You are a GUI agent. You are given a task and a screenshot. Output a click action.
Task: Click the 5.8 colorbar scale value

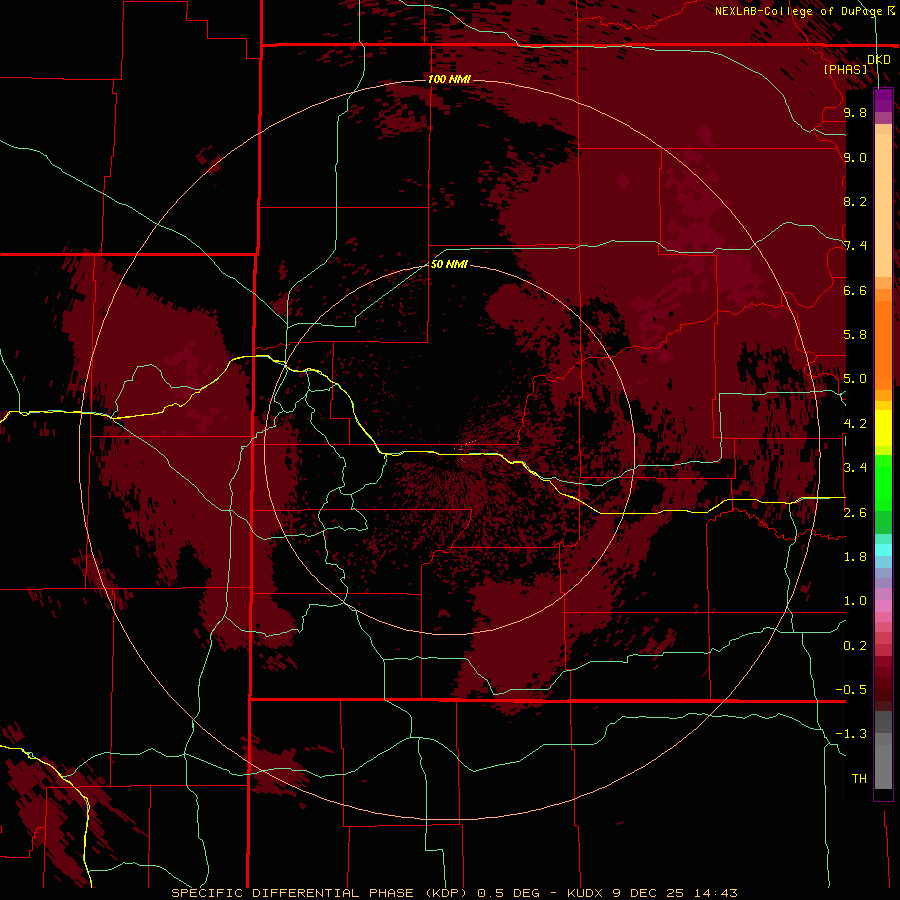coord(855,334)
